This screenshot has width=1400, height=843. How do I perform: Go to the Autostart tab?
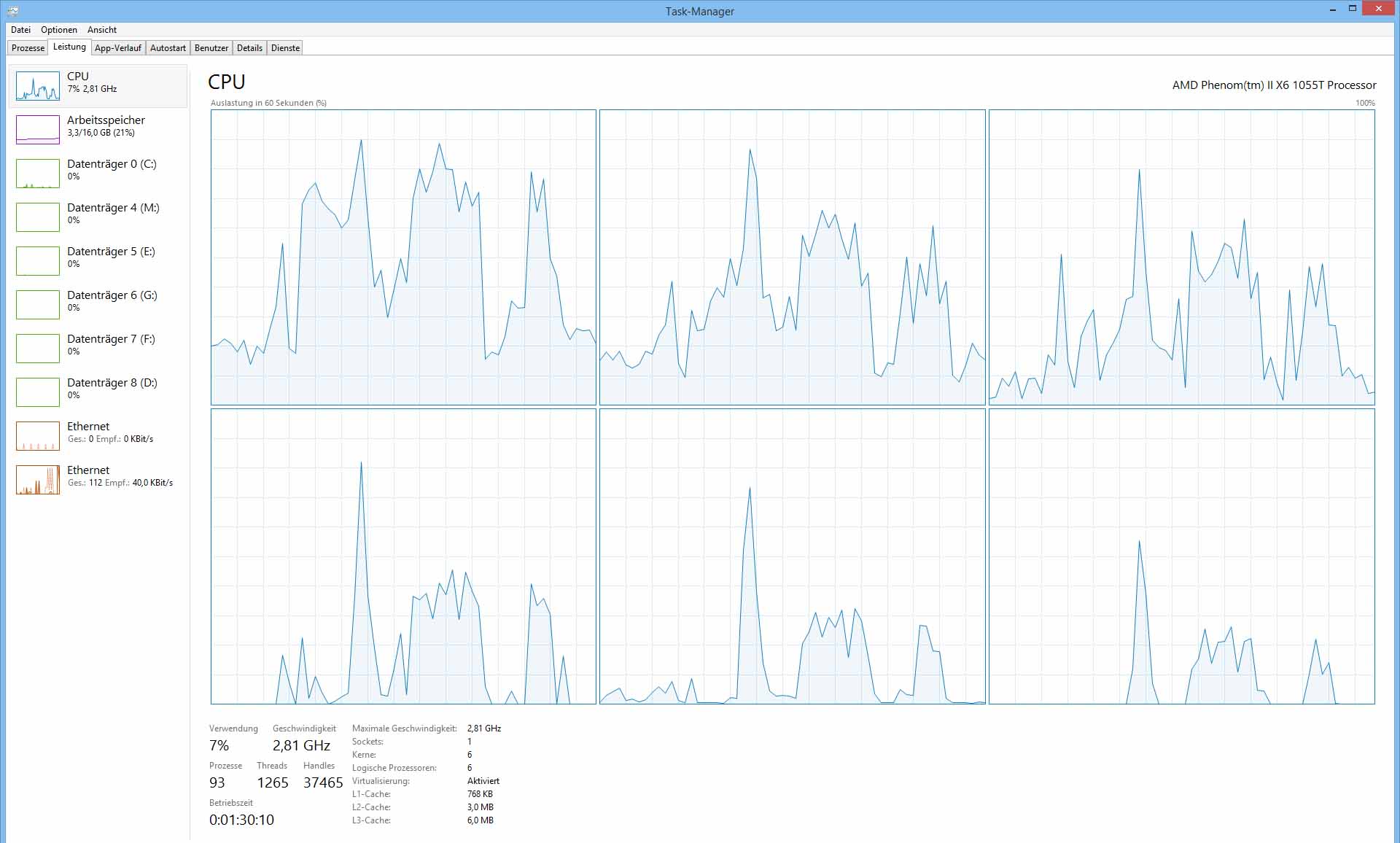click(168, 48)
